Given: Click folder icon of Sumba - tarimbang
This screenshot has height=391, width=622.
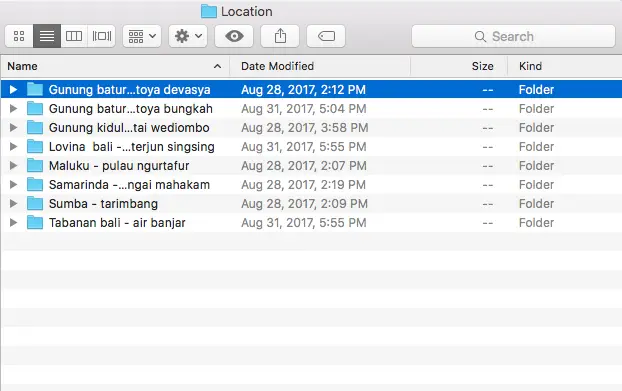Looking at the screenshot, I should (x=35, y=204).
